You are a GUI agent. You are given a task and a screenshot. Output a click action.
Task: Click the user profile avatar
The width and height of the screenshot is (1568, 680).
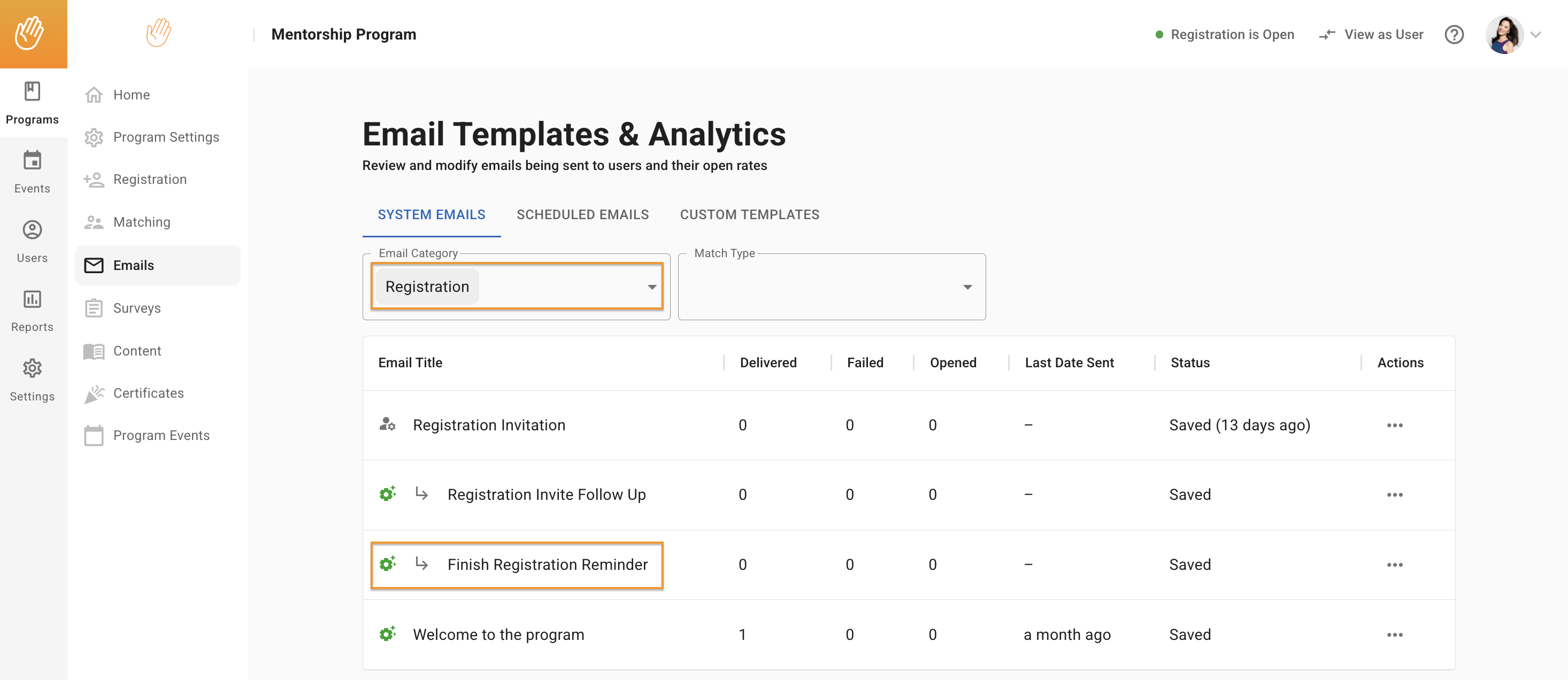[1504, 35]
